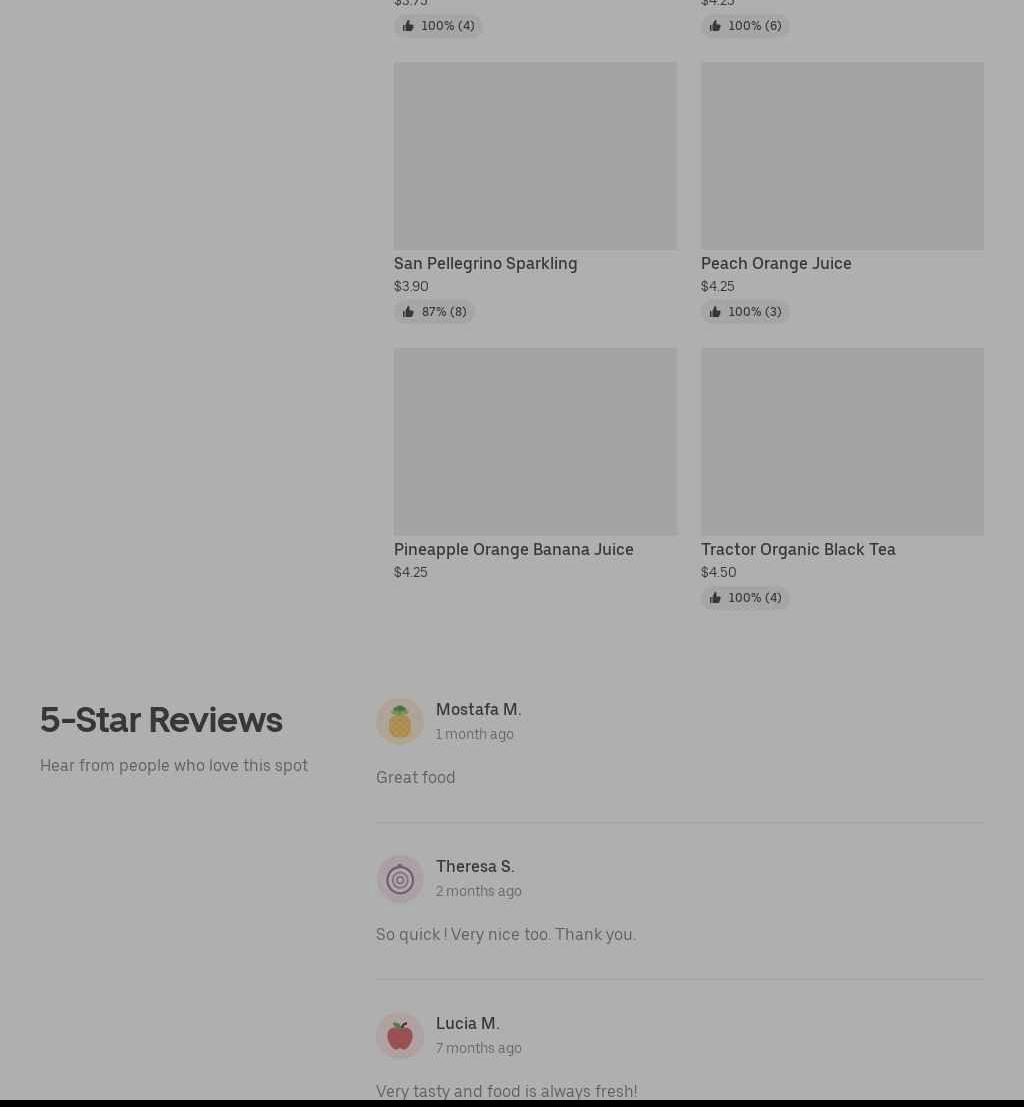Select the San Pellegrino Sparkling title
This screenshot has height=1107, width=1024.
point(485,263)
